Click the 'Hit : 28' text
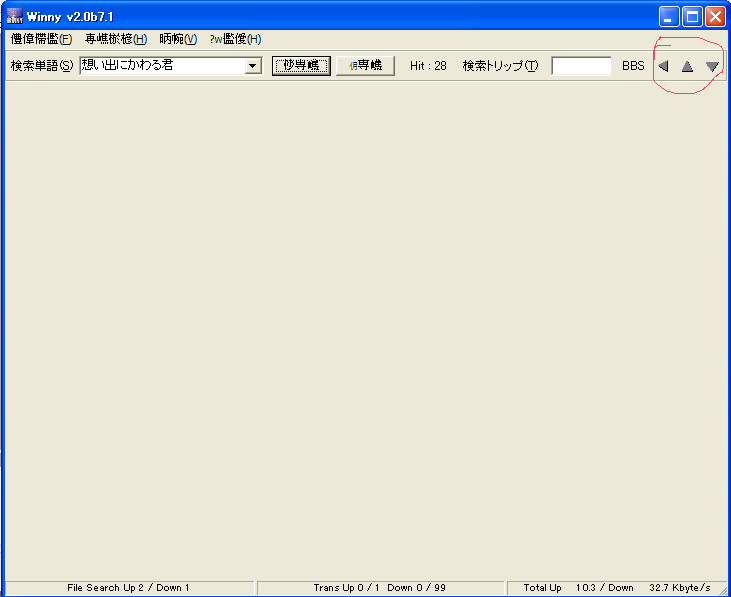 (428, 66)
